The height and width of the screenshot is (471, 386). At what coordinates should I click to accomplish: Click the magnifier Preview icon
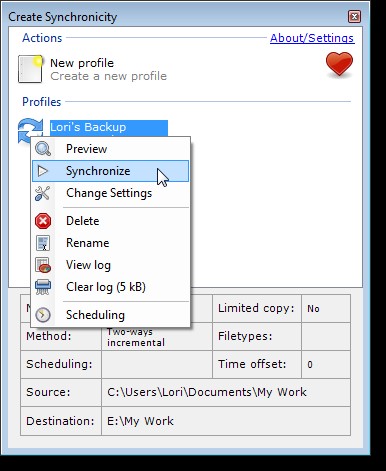[43, 149]
